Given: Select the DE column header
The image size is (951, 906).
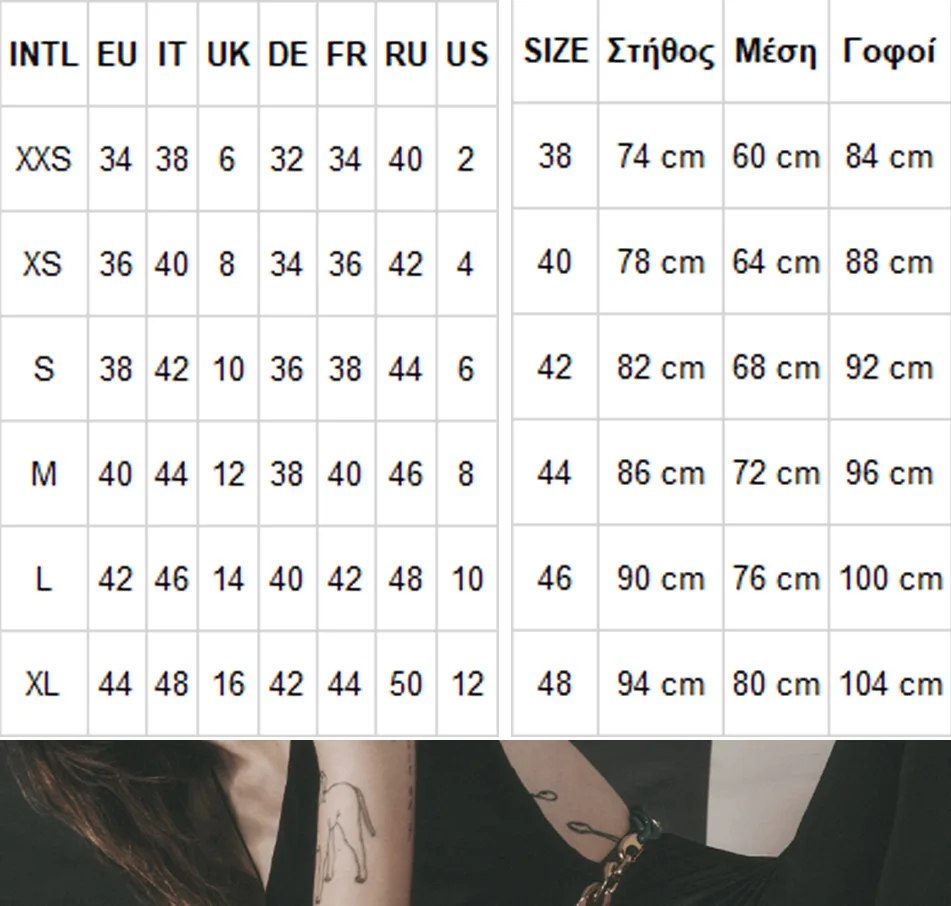Looking at the screenshot, I should [287, 54].
